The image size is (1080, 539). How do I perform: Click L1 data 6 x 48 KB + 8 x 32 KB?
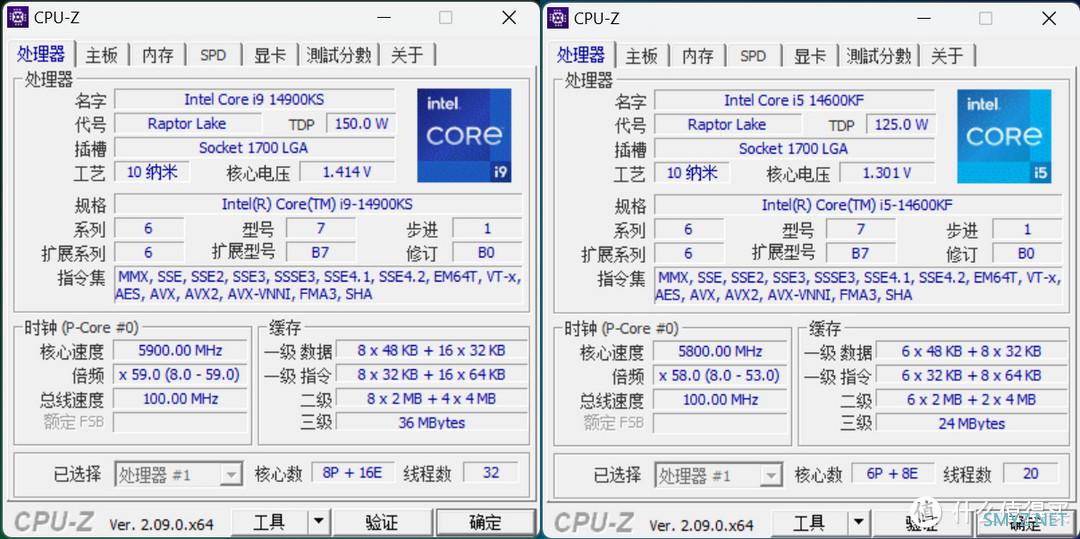(971, 350)
